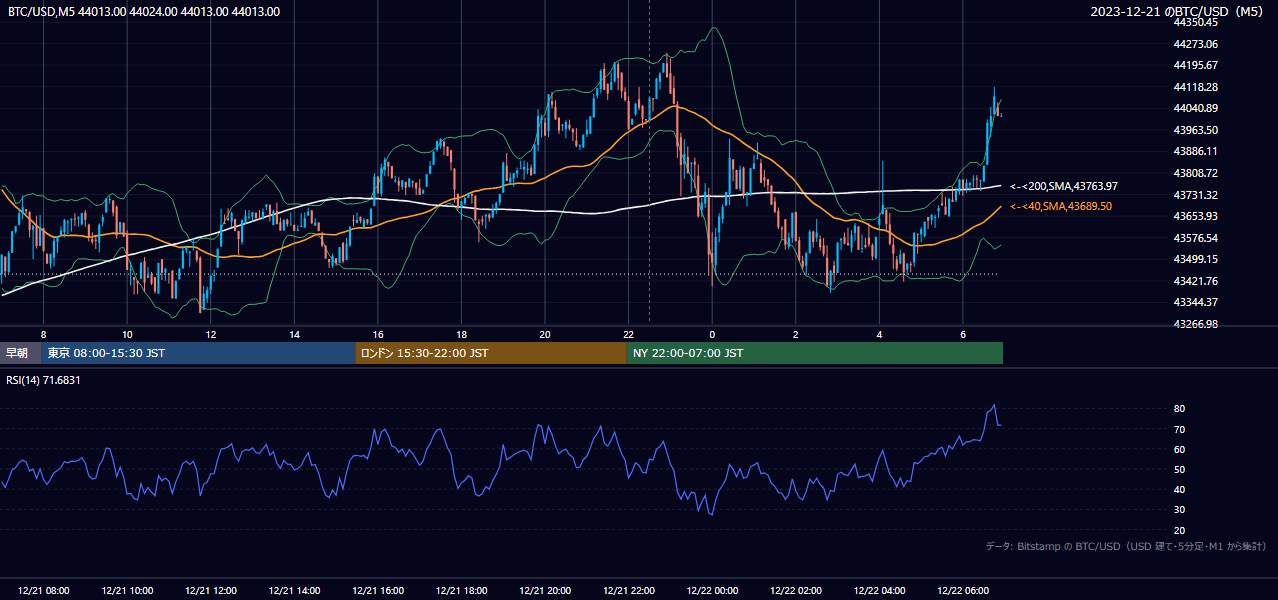
Task: Click price axis label 43421.76
Action: point(1195,281)
